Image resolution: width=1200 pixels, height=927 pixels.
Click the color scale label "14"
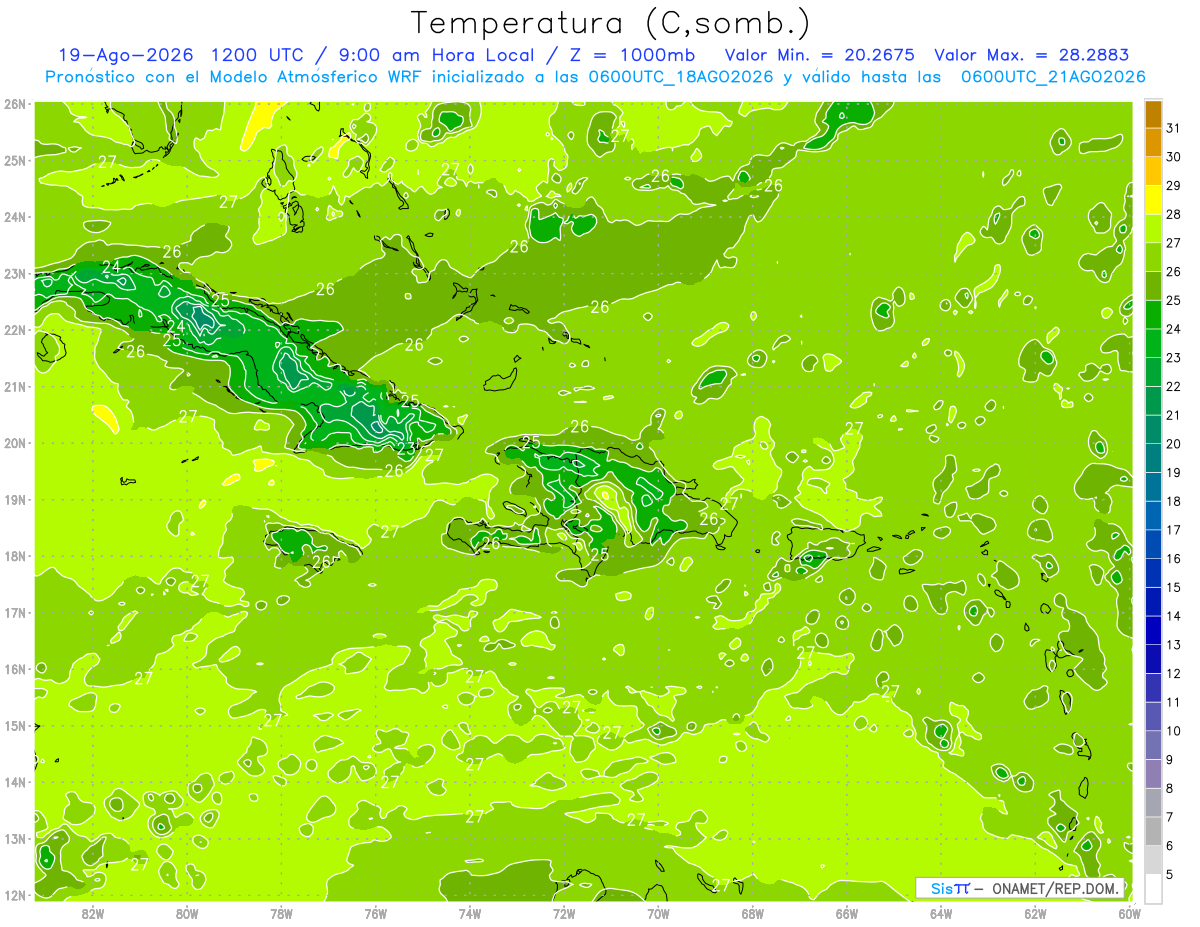pos(1173,616)
